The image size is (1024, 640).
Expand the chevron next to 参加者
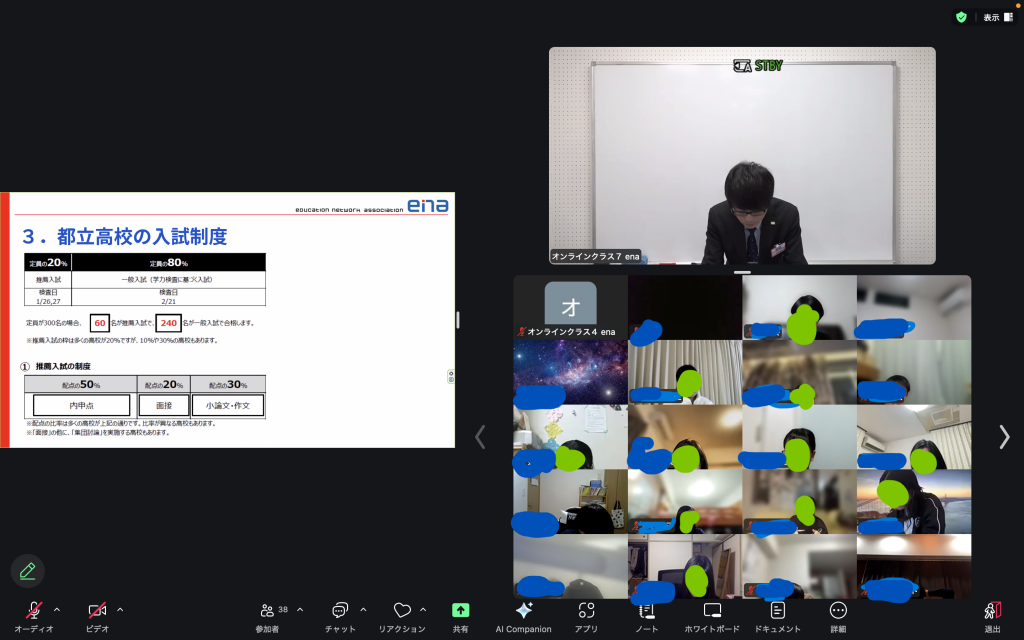tap(300, 609)
